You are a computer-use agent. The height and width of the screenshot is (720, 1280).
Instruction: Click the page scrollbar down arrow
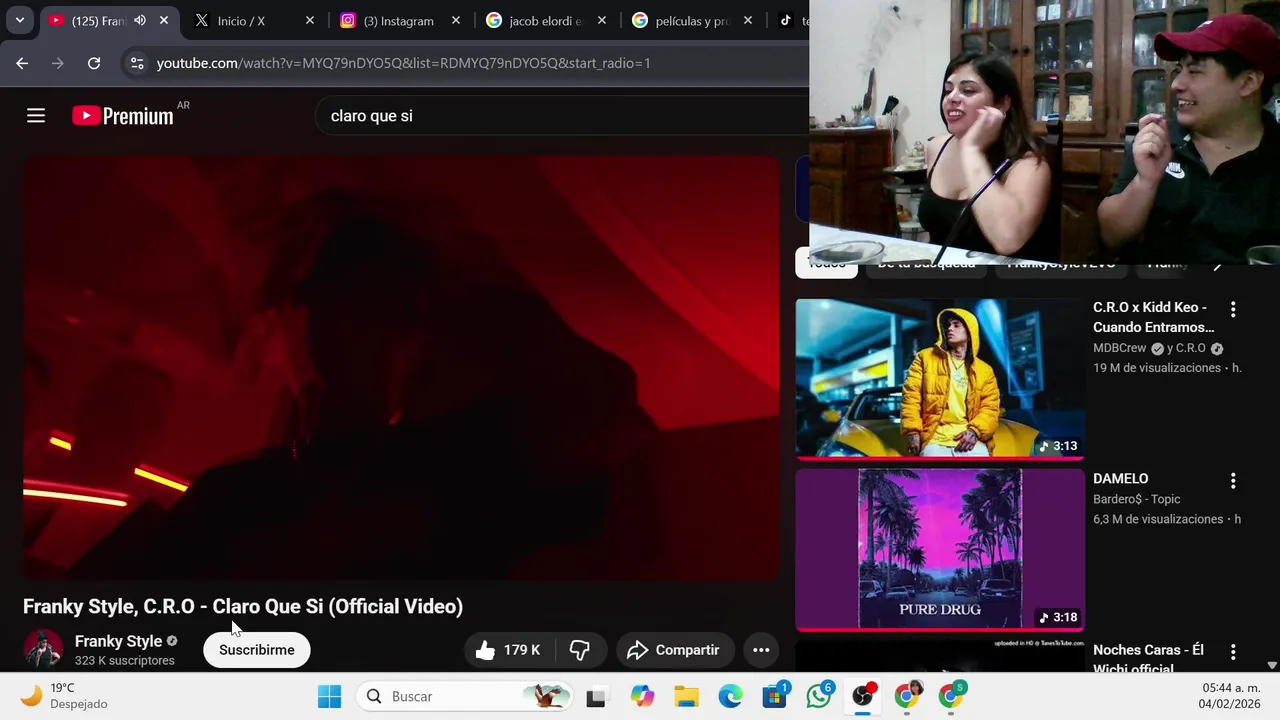1272,665
